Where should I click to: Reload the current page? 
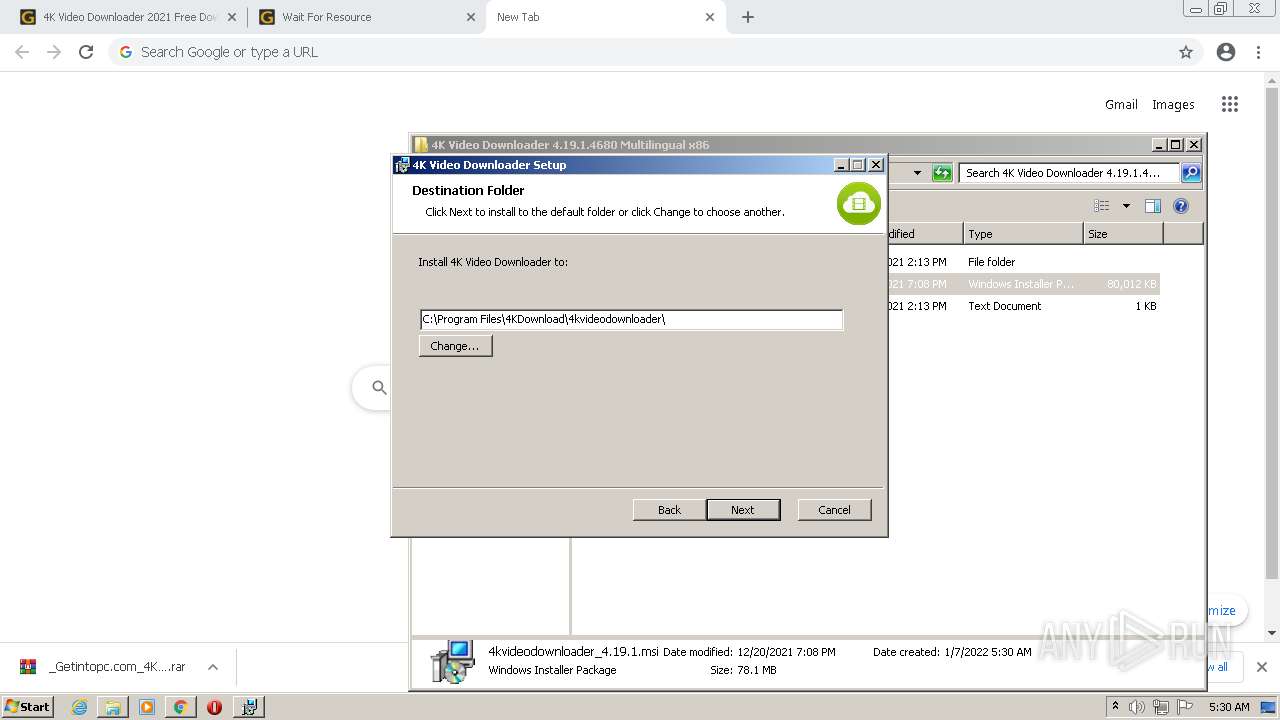click(86, 52)
